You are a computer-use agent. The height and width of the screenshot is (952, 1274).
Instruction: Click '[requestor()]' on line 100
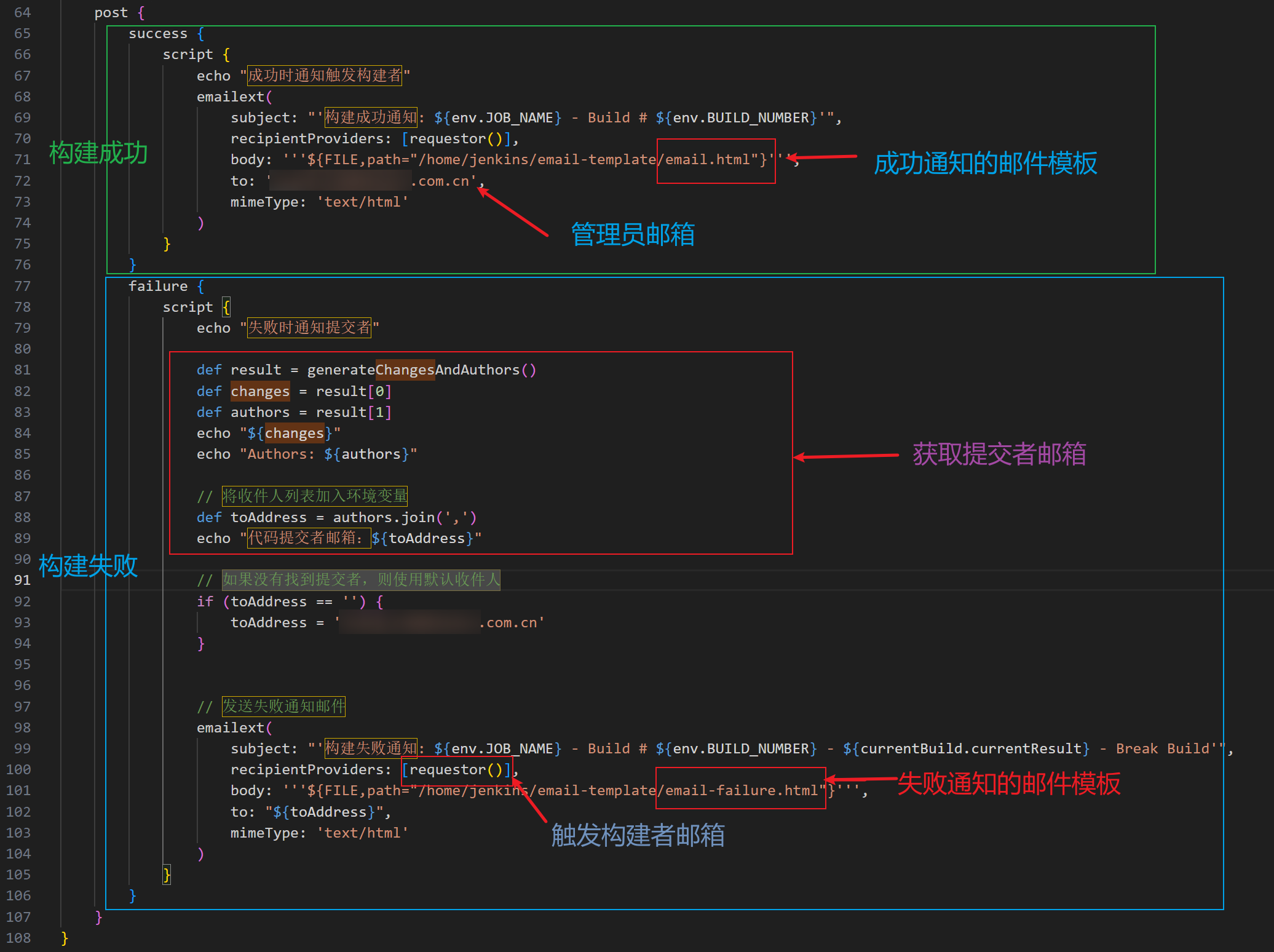click(x=456, y=769)
